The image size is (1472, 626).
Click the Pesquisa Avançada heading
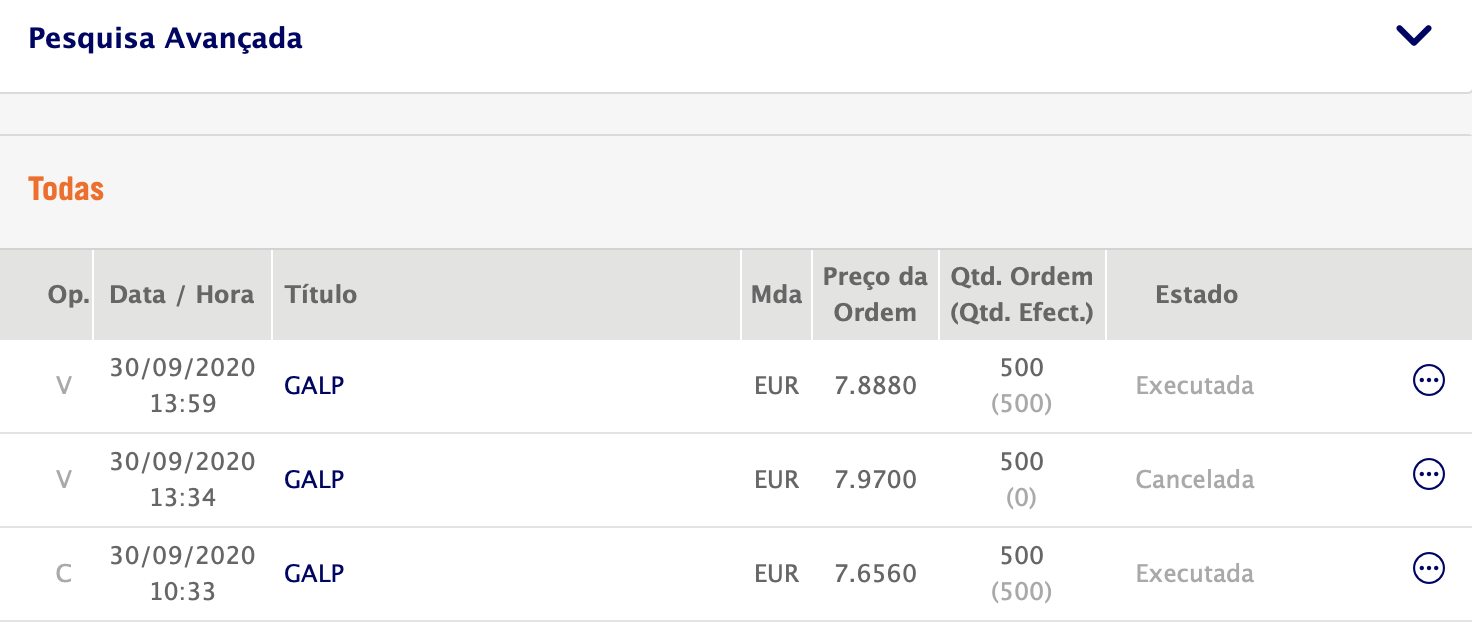pyautogui.click(x=165, y=38)
